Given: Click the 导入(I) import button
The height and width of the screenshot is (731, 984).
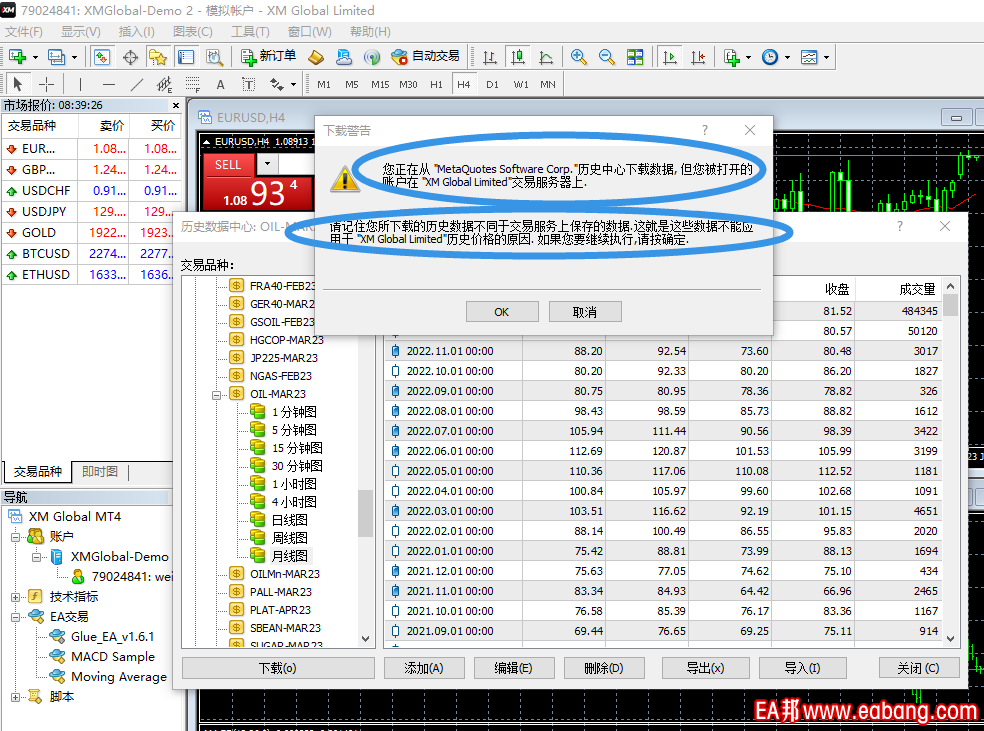Looking at the screenshot, I should pyautogui.click(x=803, y=668).
